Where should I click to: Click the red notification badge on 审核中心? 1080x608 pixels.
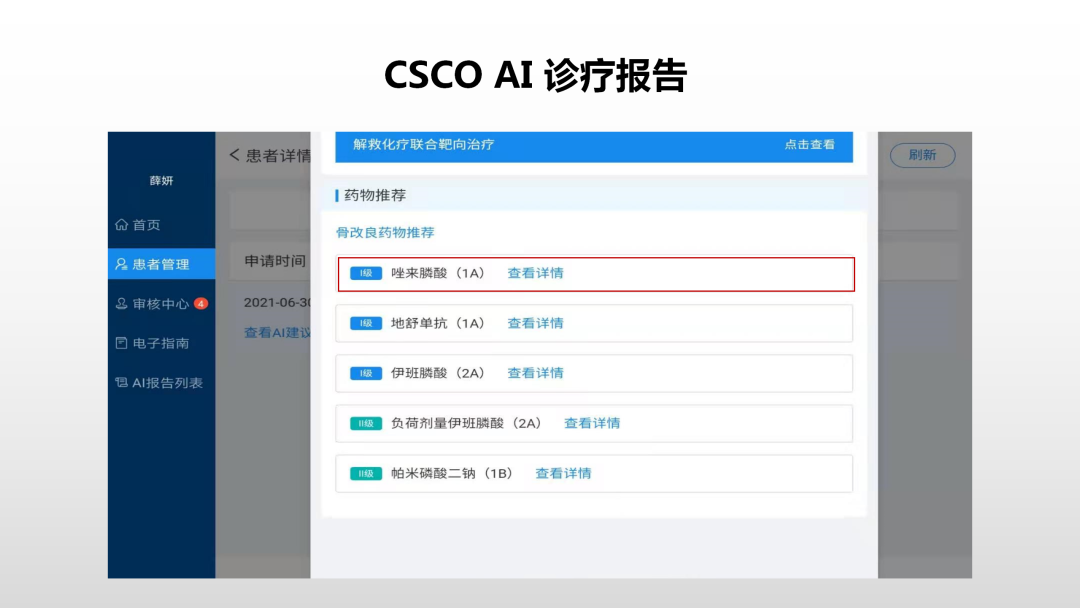coord(201,303)
